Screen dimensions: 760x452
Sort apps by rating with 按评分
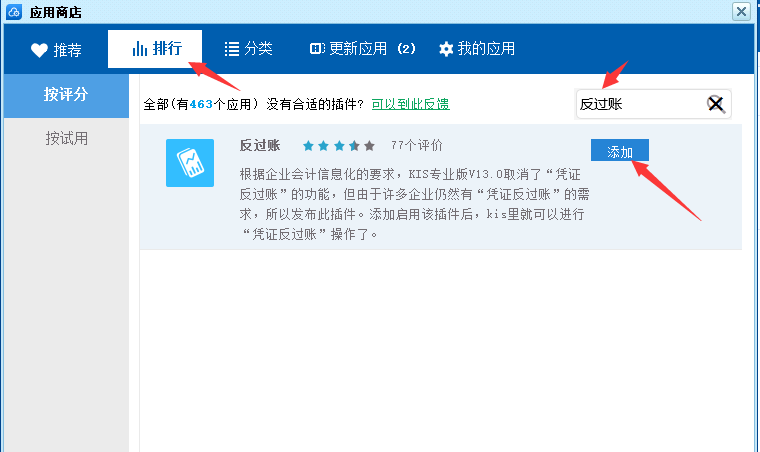66,95
